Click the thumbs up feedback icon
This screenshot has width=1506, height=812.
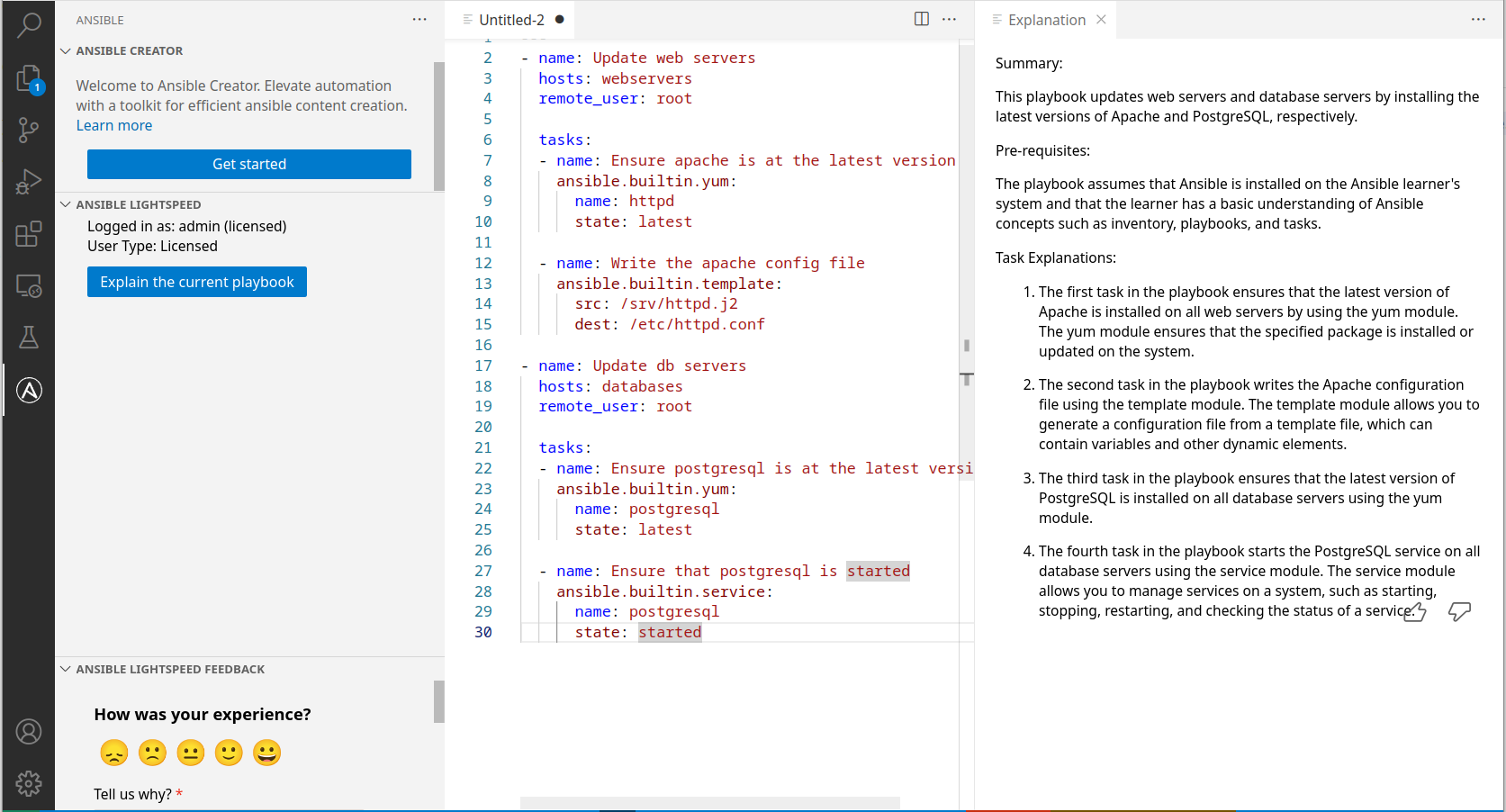tap(1414, 613)
